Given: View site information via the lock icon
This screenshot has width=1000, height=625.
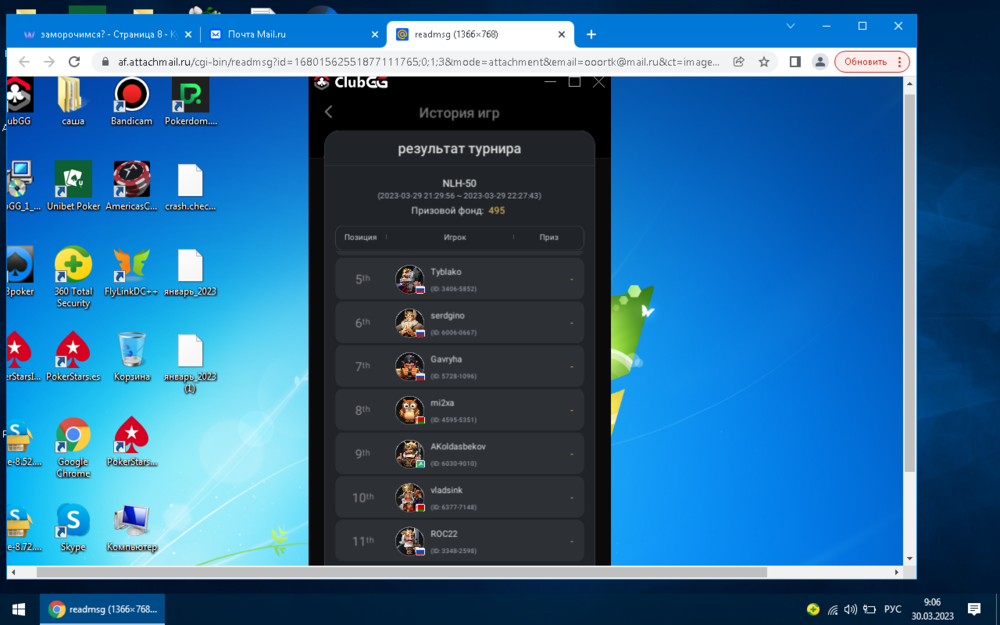Looking at the screenshot, I should pyautogui.click(x=105, y=62).
